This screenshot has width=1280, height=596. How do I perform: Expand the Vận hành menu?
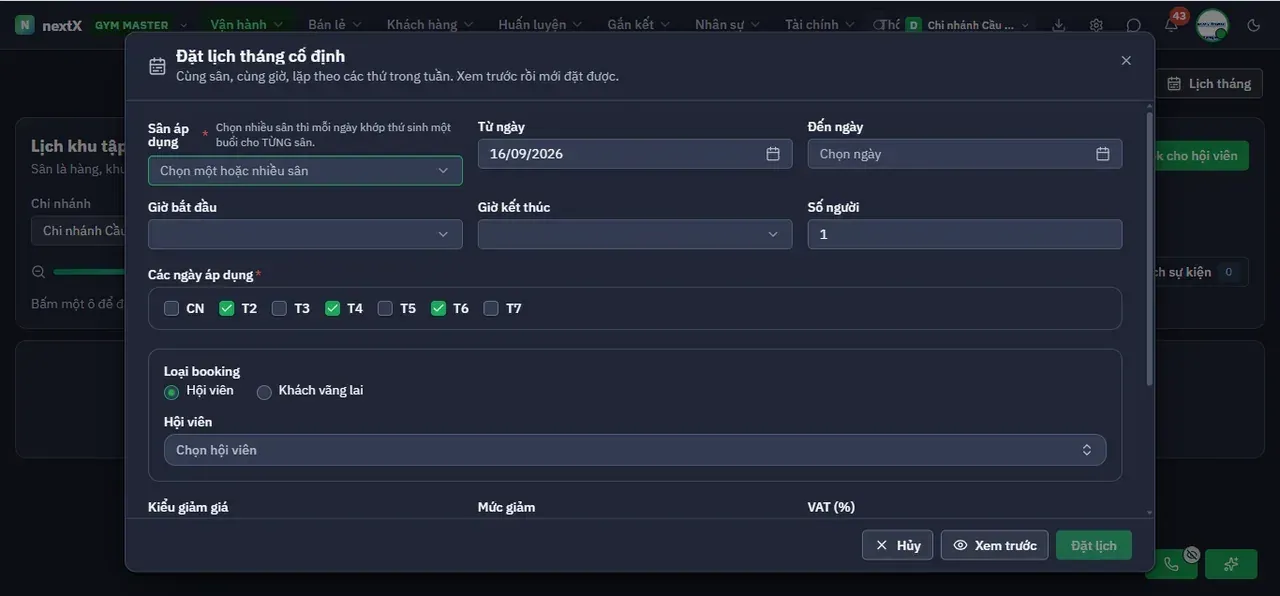(x=247, y=25)
